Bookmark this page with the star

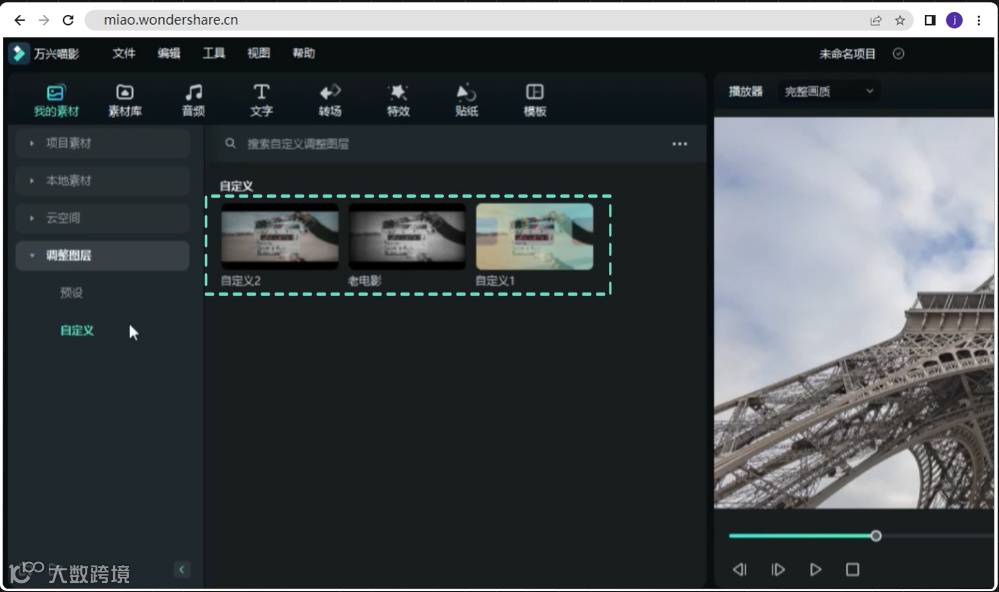[900, 20]
